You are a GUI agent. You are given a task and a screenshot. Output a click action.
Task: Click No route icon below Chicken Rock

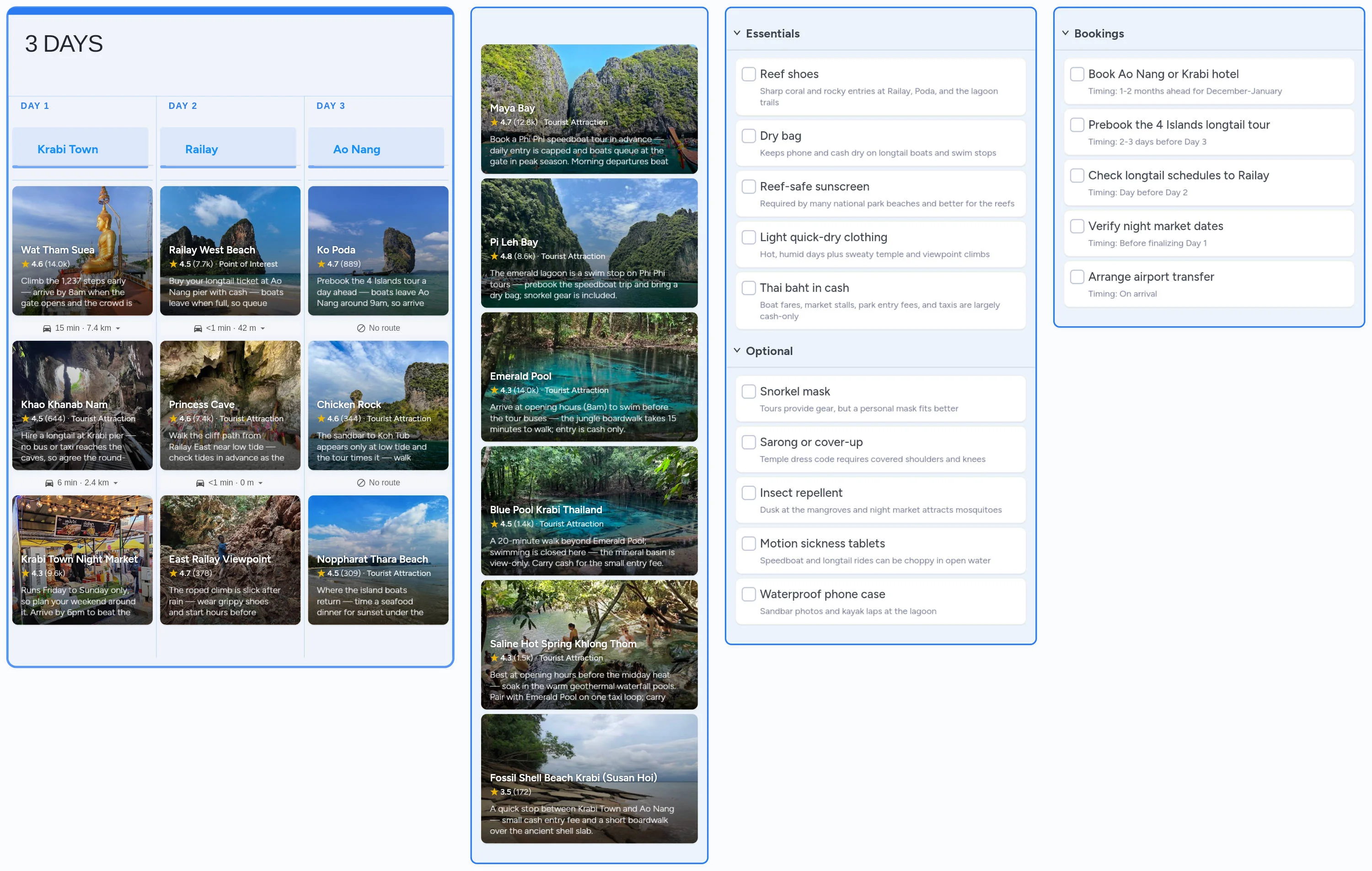click(x=361, y=483)
